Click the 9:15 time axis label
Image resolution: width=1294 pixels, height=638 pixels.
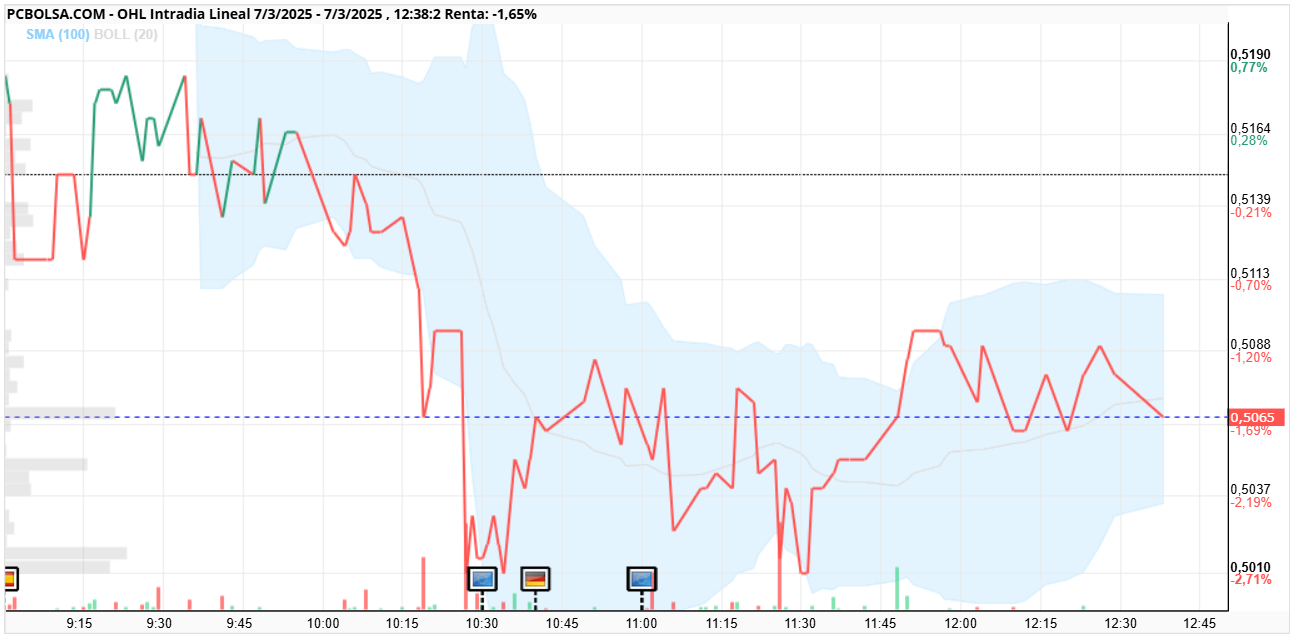coord(79,623)
